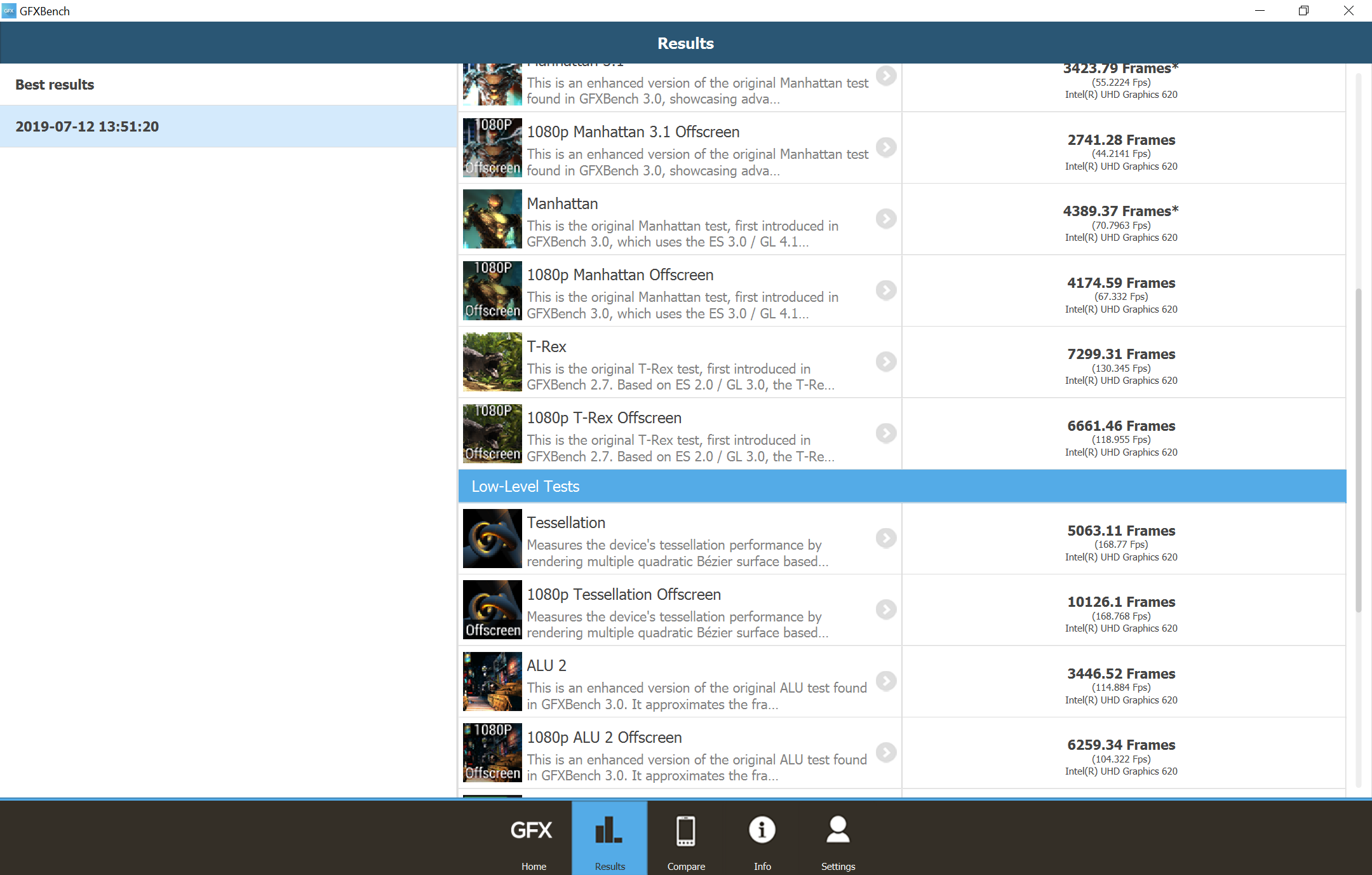Click the 1080p Manhattan 3.1 Offscreen thumbnail

492,147
